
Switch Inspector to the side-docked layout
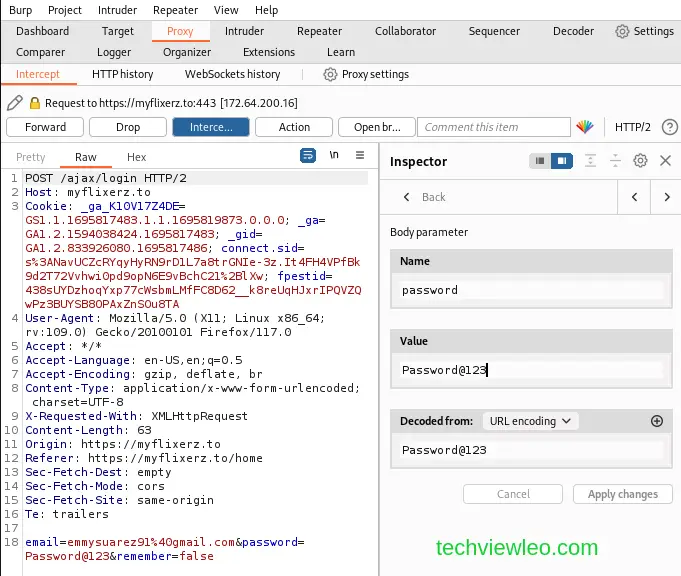point(562,161)
